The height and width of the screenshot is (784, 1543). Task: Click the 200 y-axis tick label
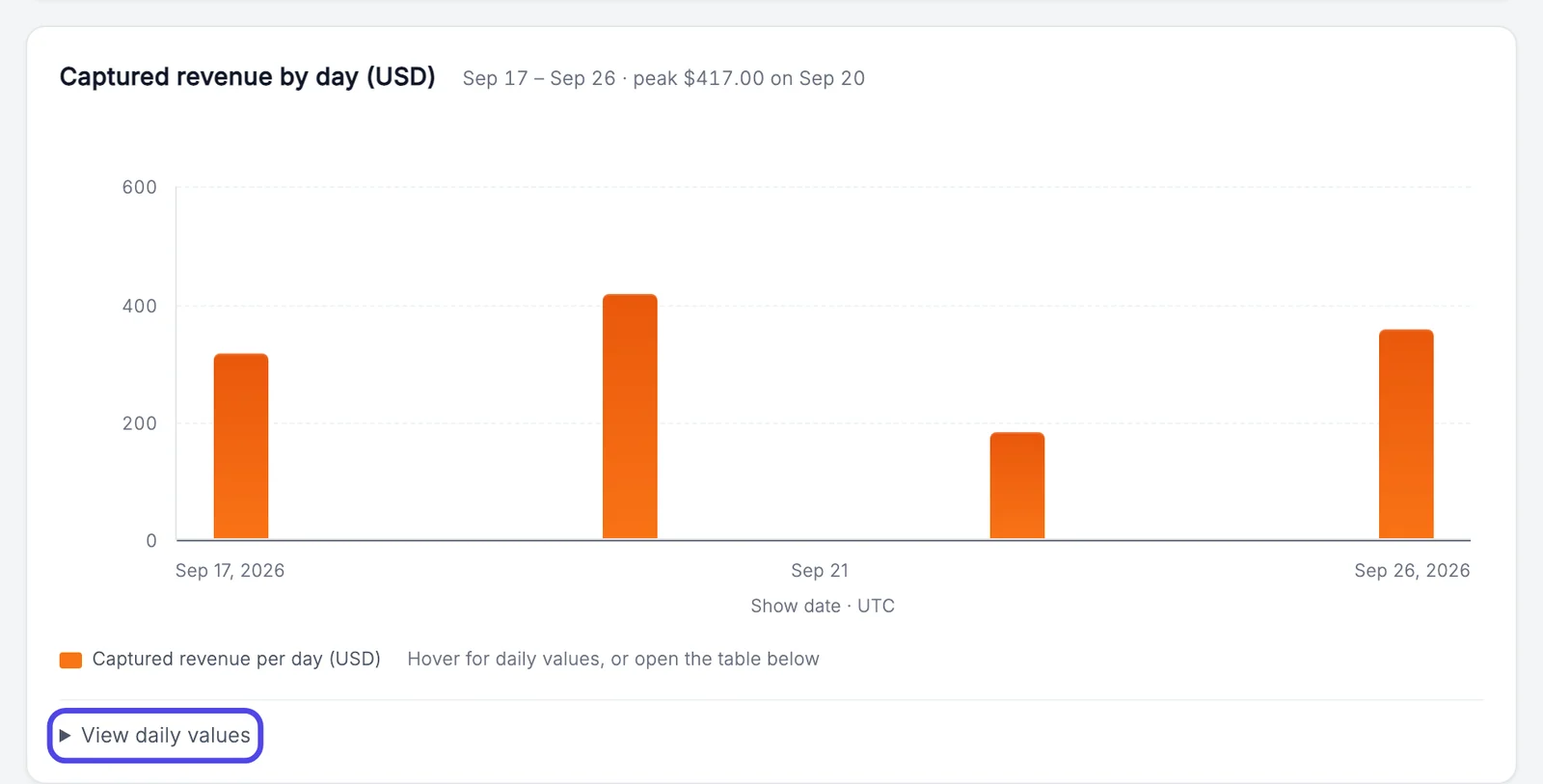[x=139, y=423]
